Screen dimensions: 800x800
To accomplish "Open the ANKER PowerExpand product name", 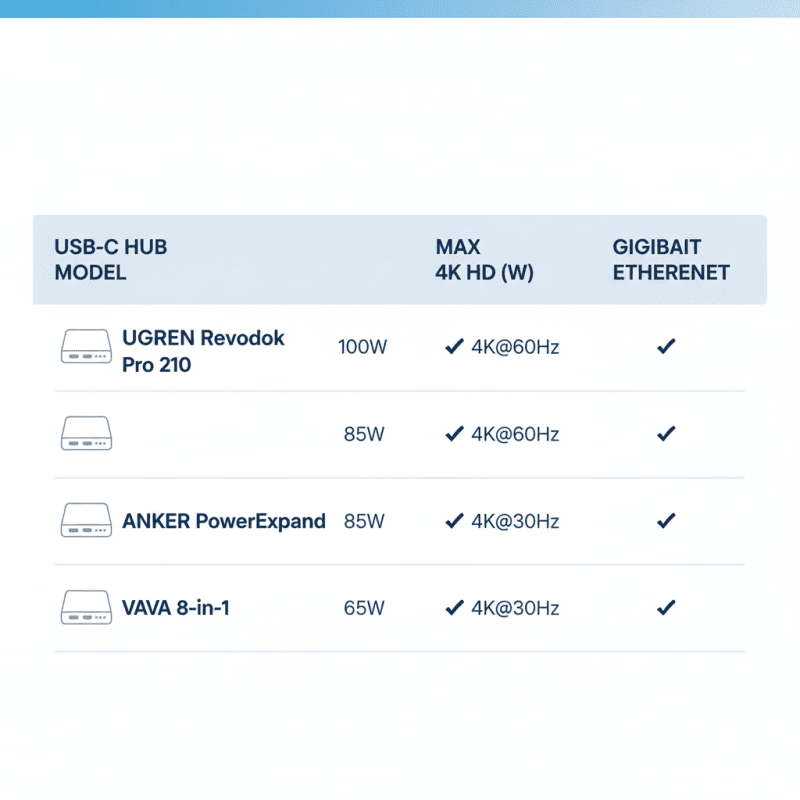I will 224,521.
